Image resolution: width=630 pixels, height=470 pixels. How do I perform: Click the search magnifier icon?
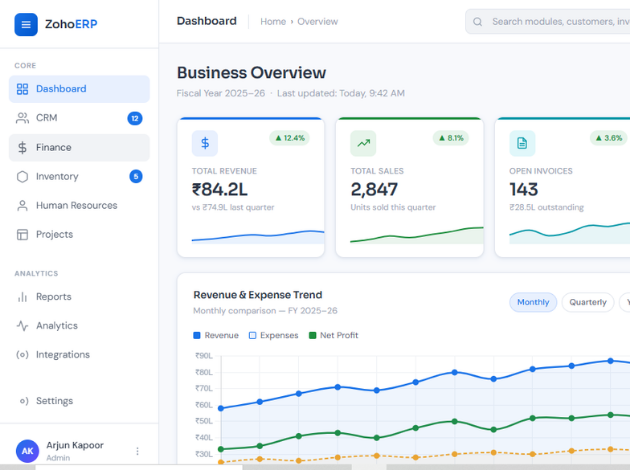tap(477, 22)
